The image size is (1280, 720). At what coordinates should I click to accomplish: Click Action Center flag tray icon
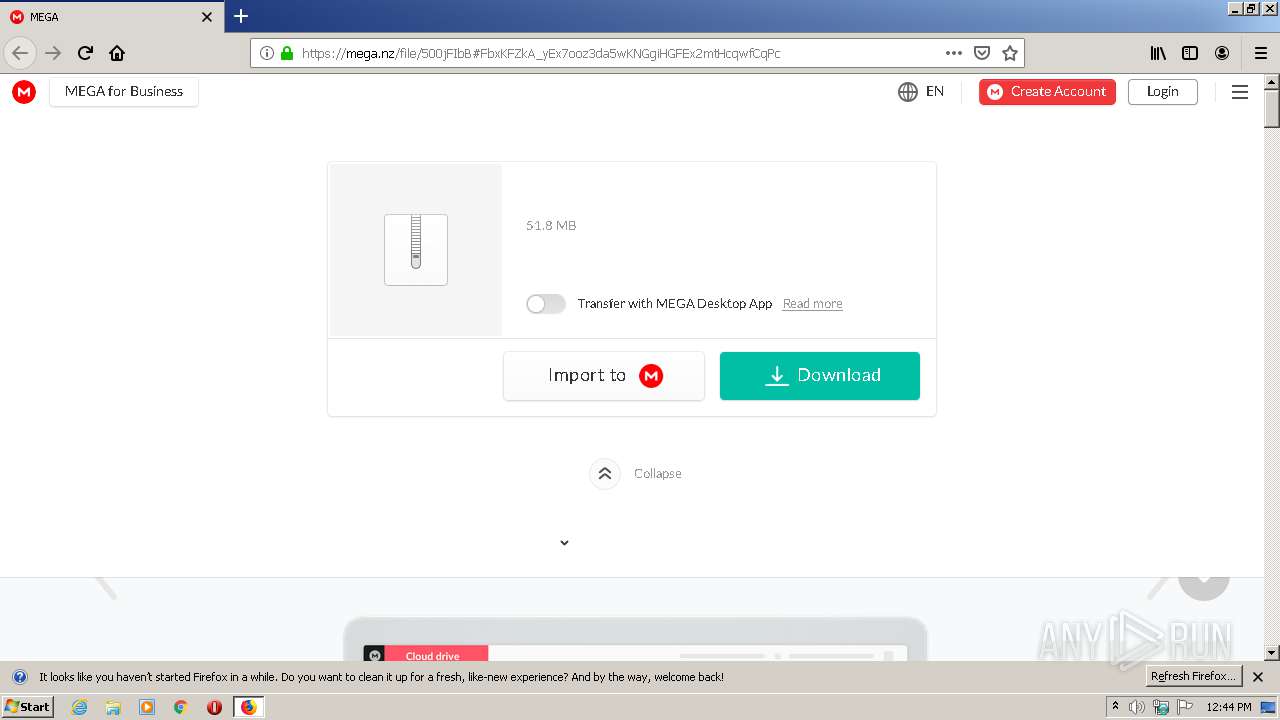click(1185, 707)
